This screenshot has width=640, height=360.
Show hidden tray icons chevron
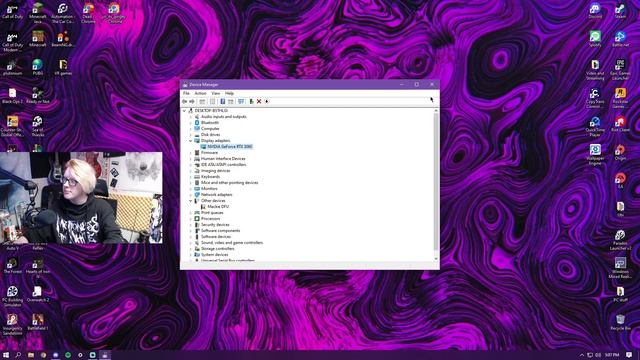[582, 355]
